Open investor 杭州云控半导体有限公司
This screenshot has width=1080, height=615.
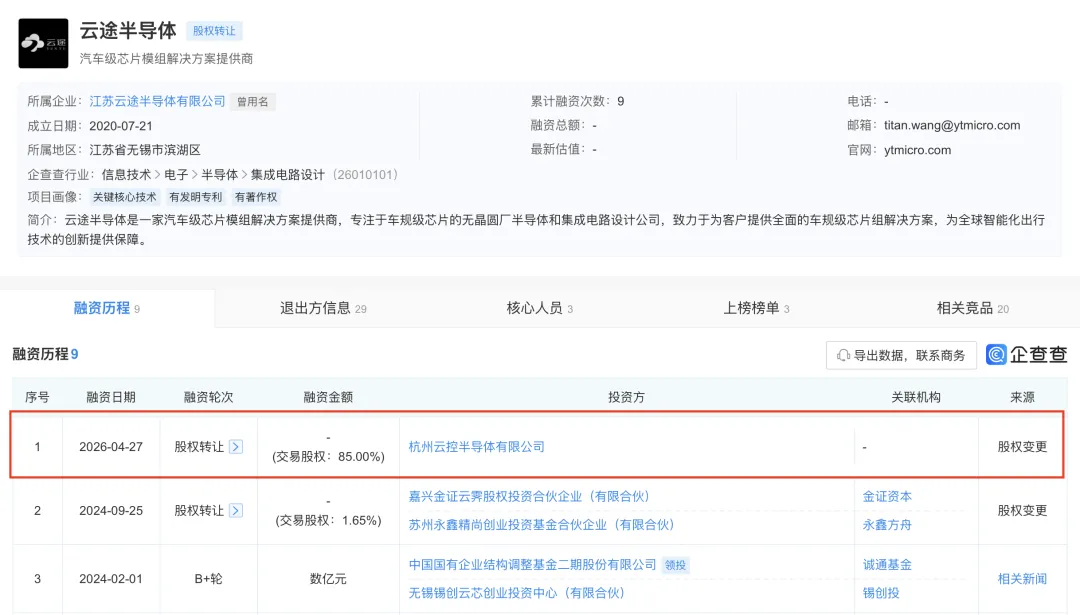point(477,447)
